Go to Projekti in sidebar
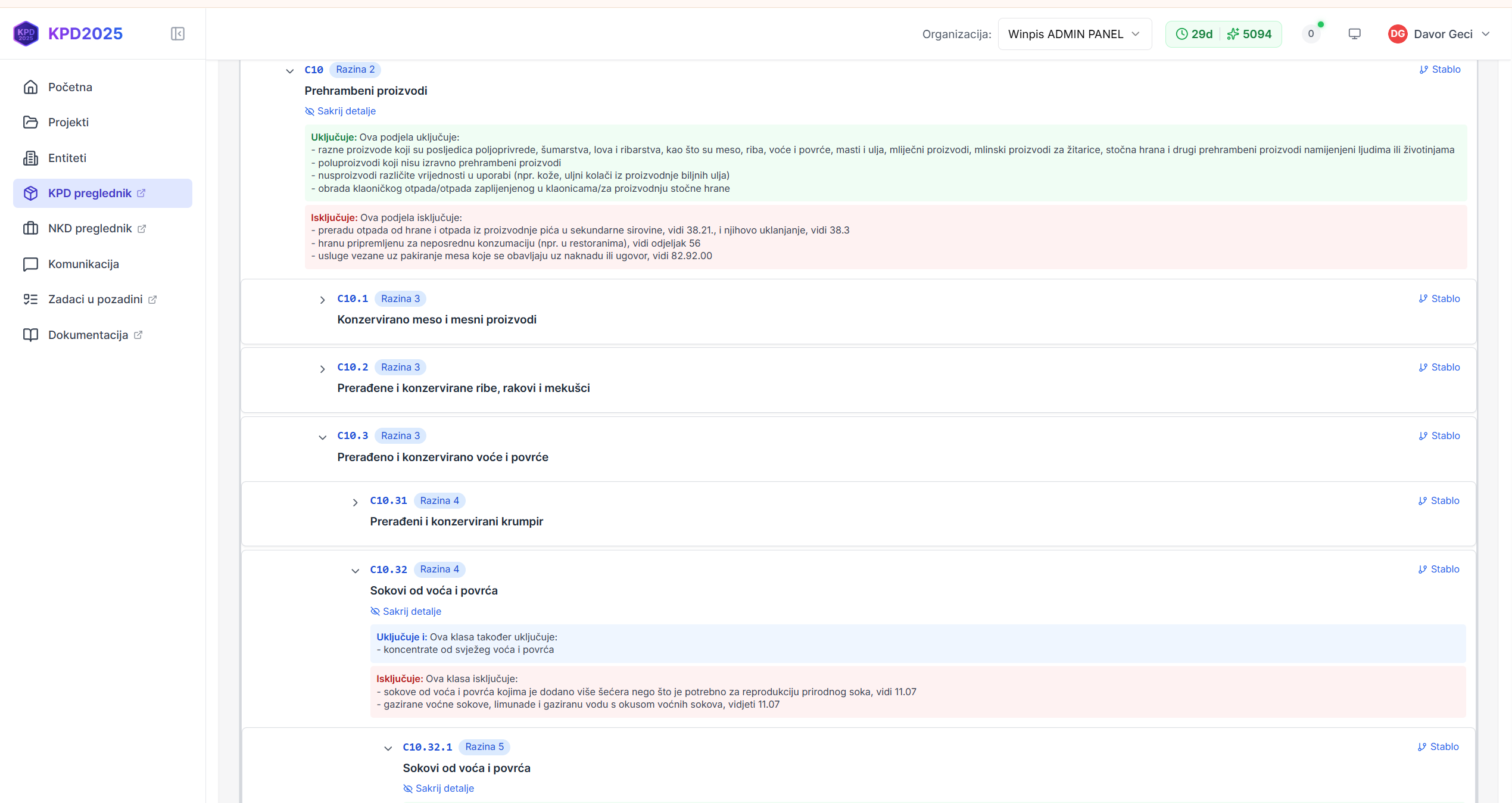The height and width of the screenshot is (803, 1512). 68,122
